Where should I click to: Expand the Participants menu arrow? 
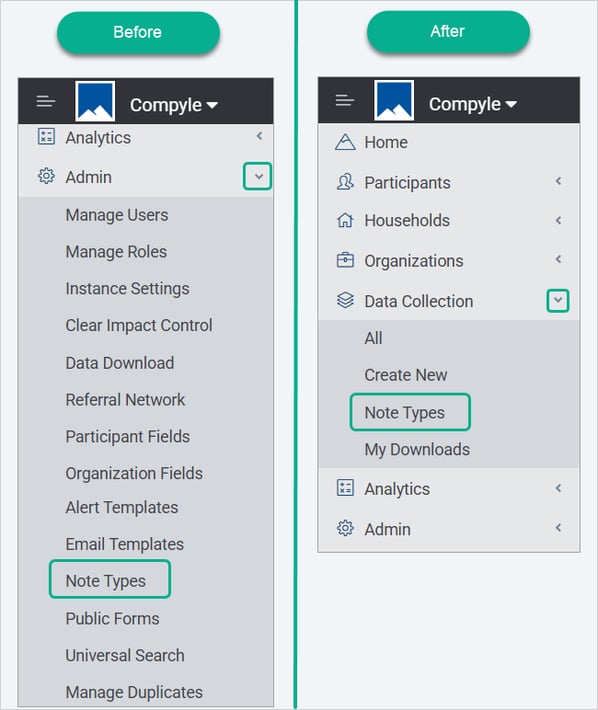(x=559, y=181)
